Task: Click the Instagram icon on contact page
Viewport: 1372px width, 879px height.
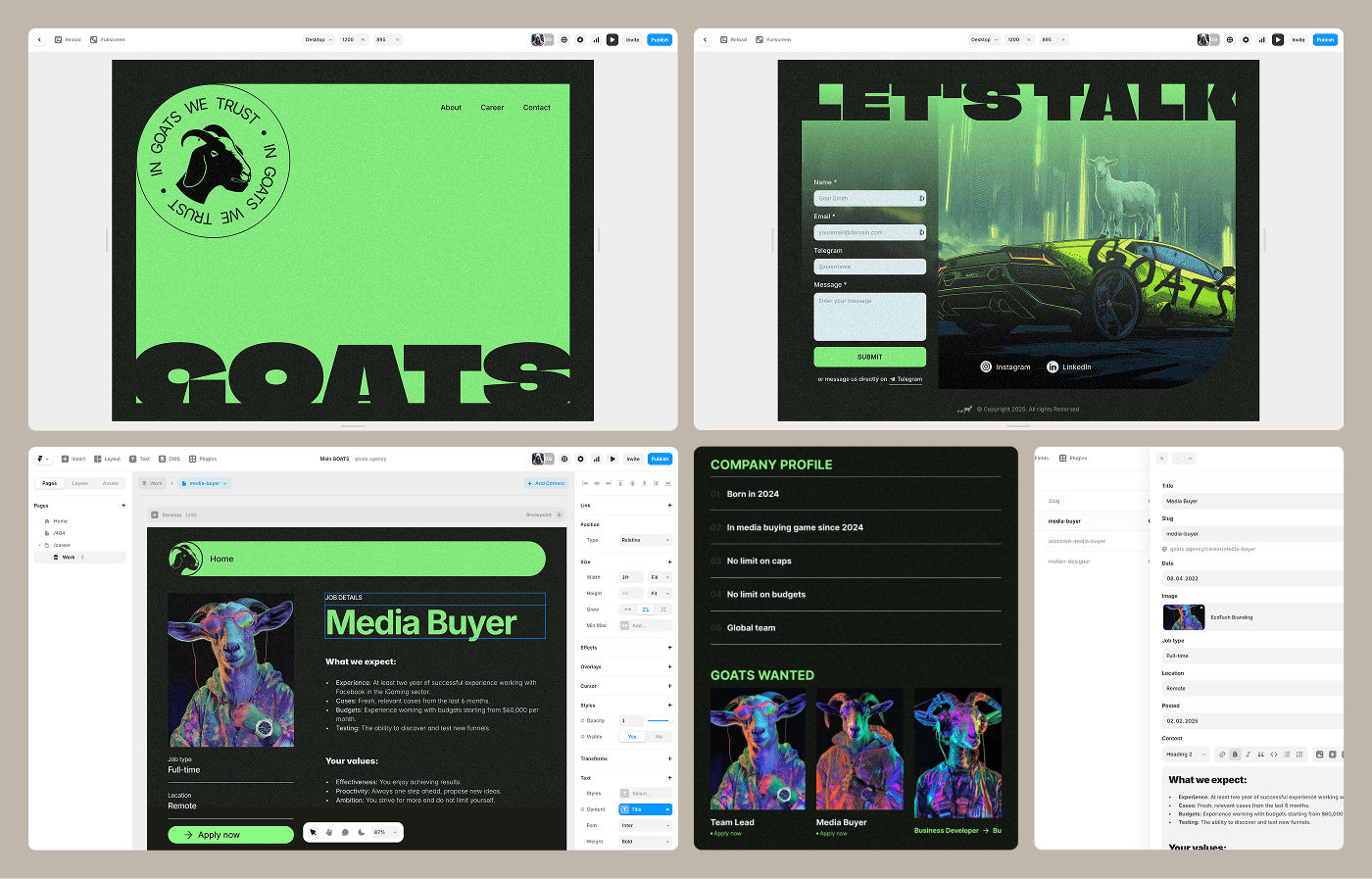Action: [x=986, y=366]
